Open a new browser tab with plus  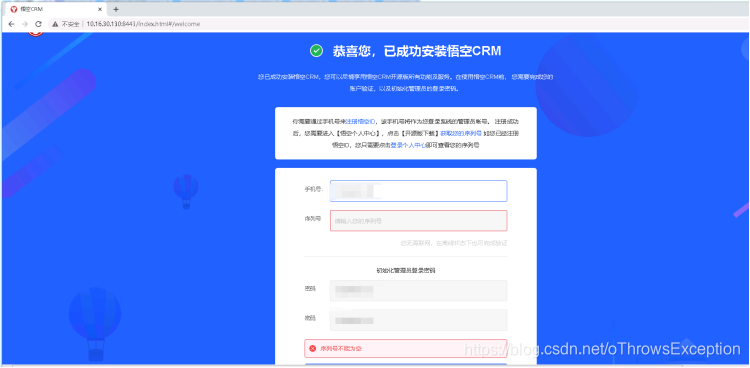[x=116, y=9]
